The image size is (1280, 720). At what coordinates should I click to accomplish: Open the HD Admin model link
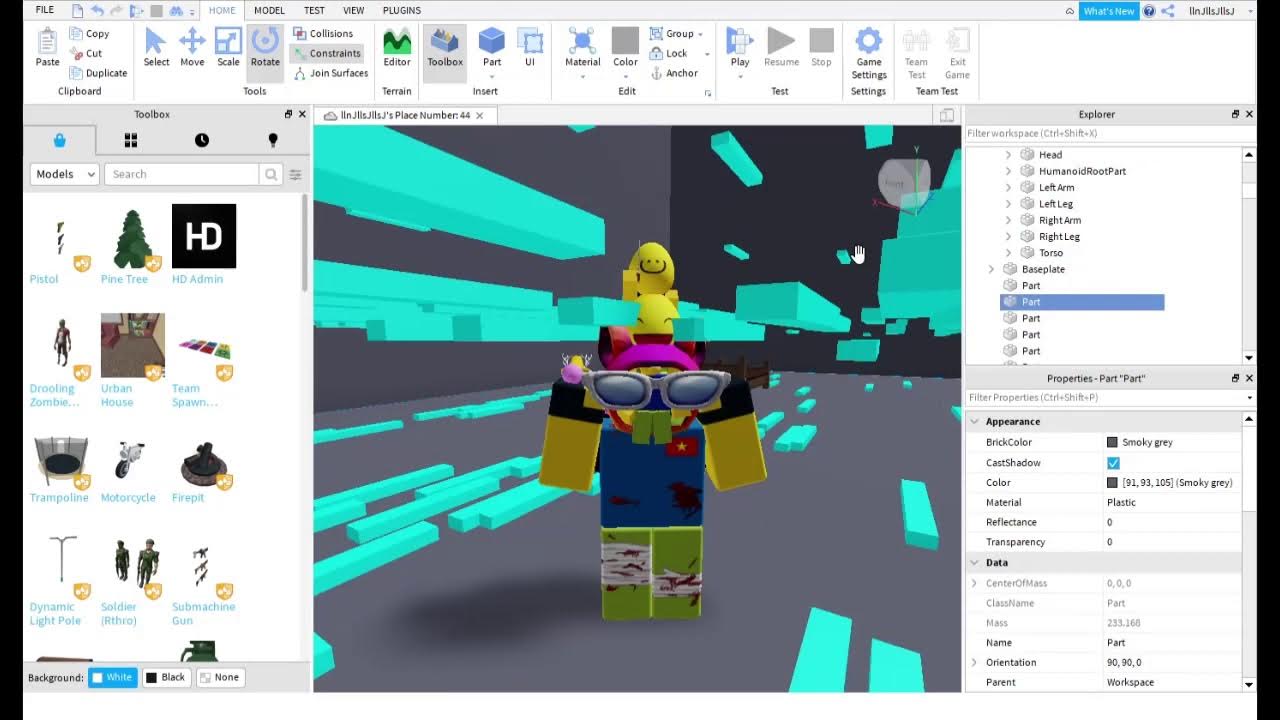coord(197,279)
